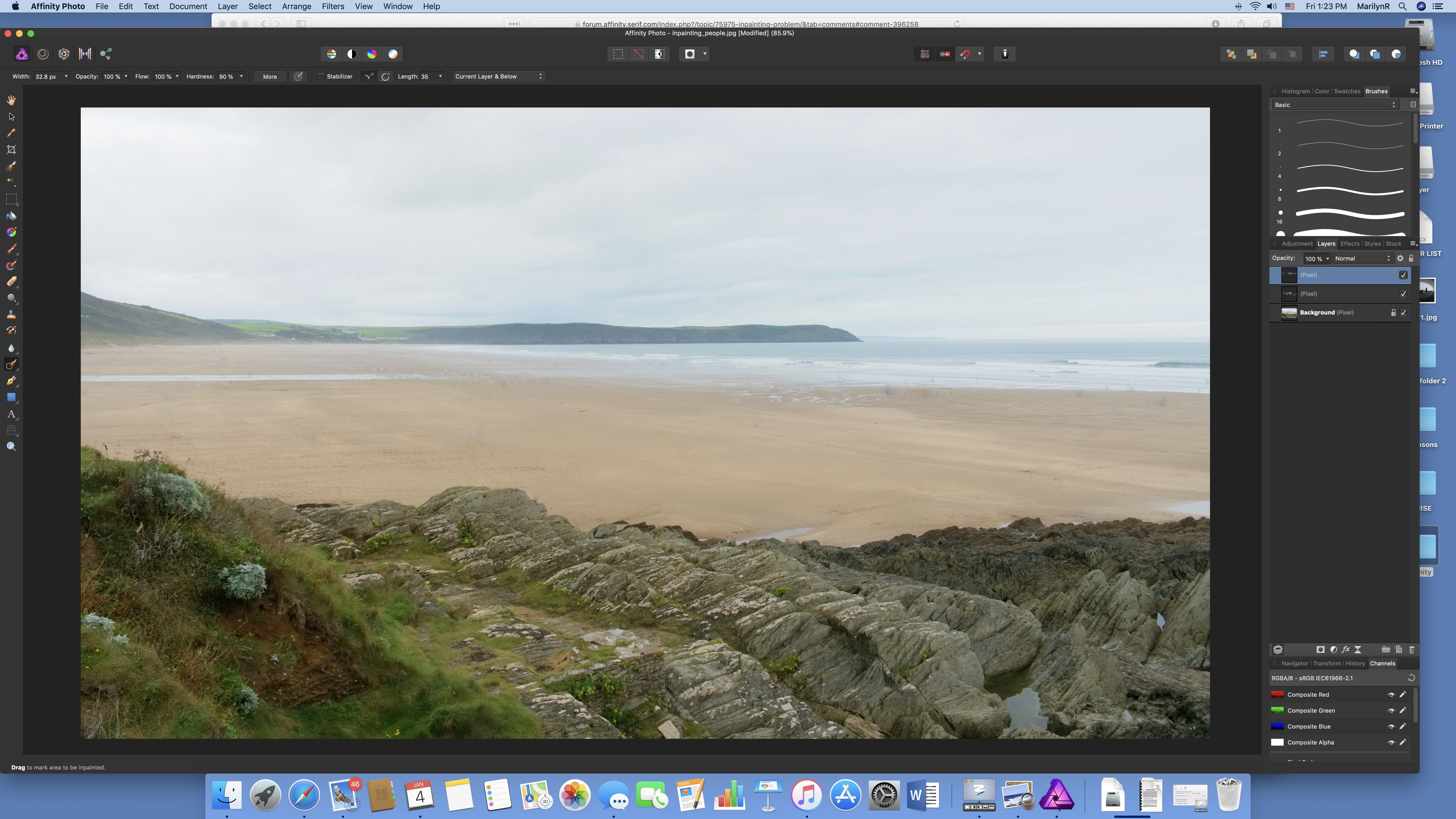This screenshot has height=819, width=1456.
Task: Click the Spotlight search icon in menu bar
Action: point(1403,6)
